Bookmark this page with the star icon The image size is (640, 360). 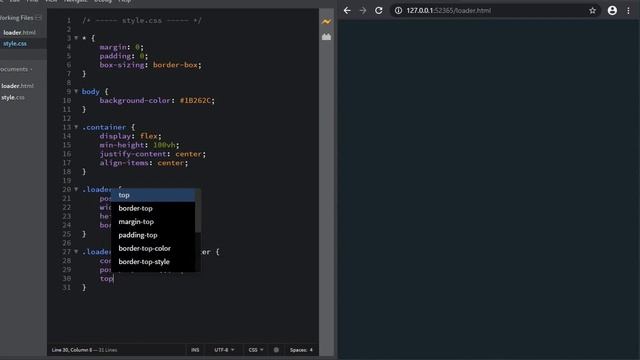coord(592,11)
